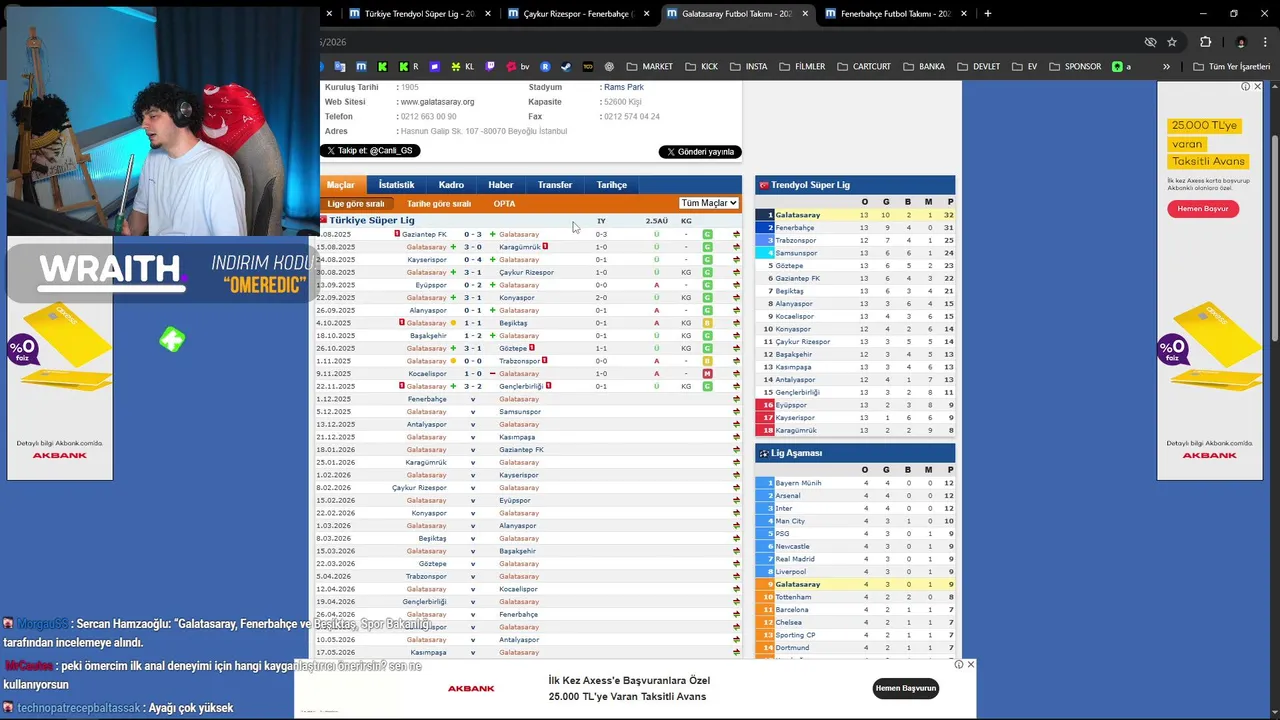Screen dimensions: 1280x720
Task: Click the crossed-out eye icon in address bar
Action: 1150,42
